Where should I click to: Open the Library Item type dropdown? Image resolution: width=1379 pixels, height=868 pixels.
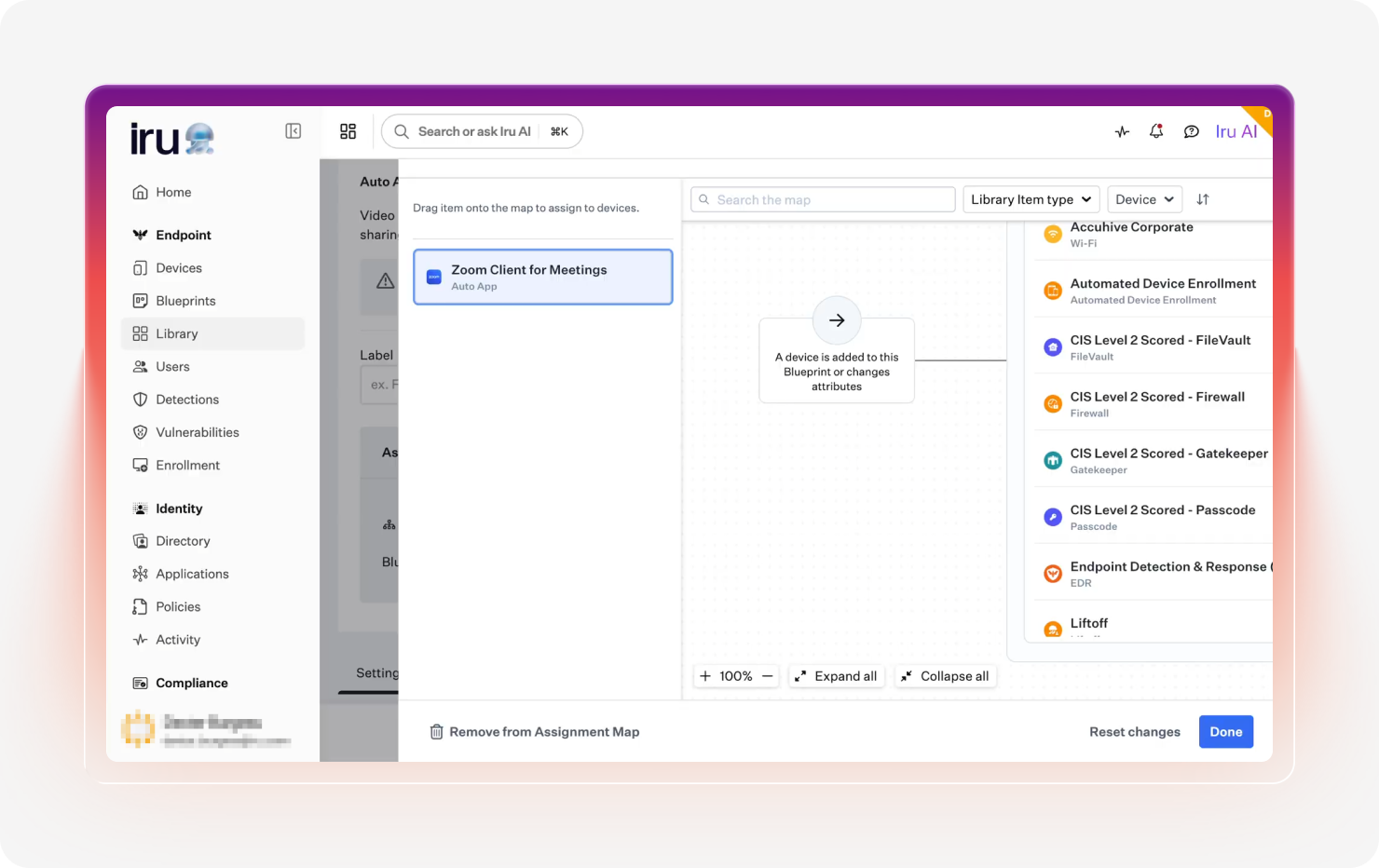[1031, 199]
